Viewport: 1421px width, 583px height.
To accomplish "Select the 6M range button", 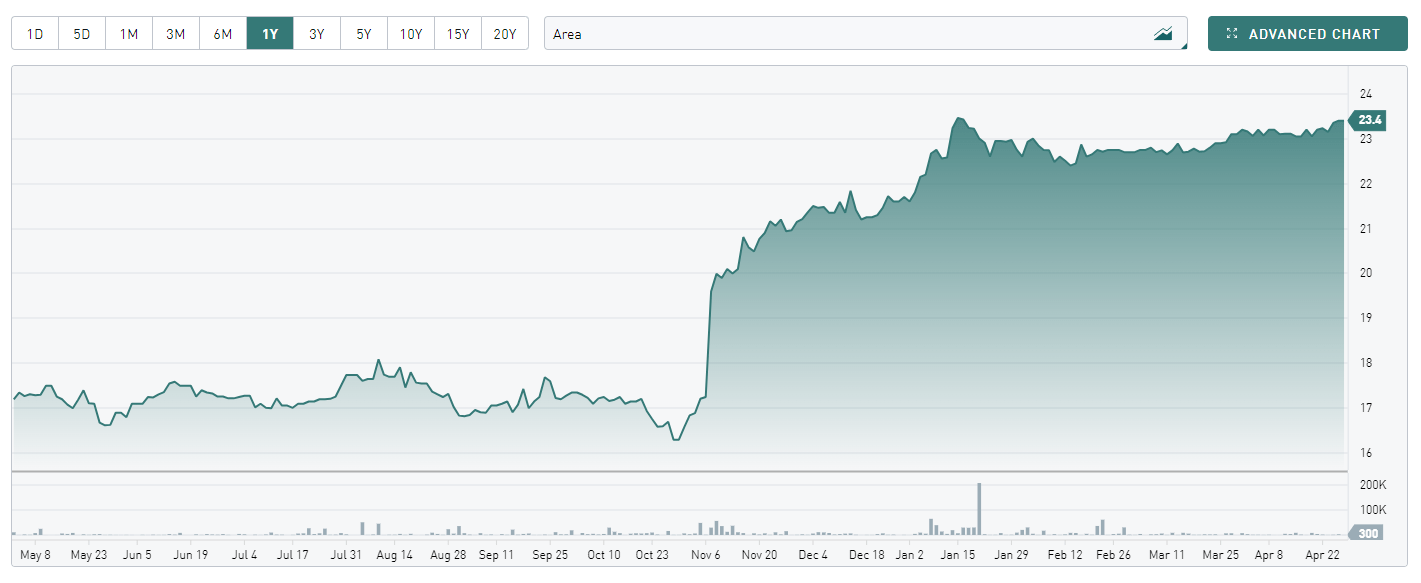I will tap(222, 33).
